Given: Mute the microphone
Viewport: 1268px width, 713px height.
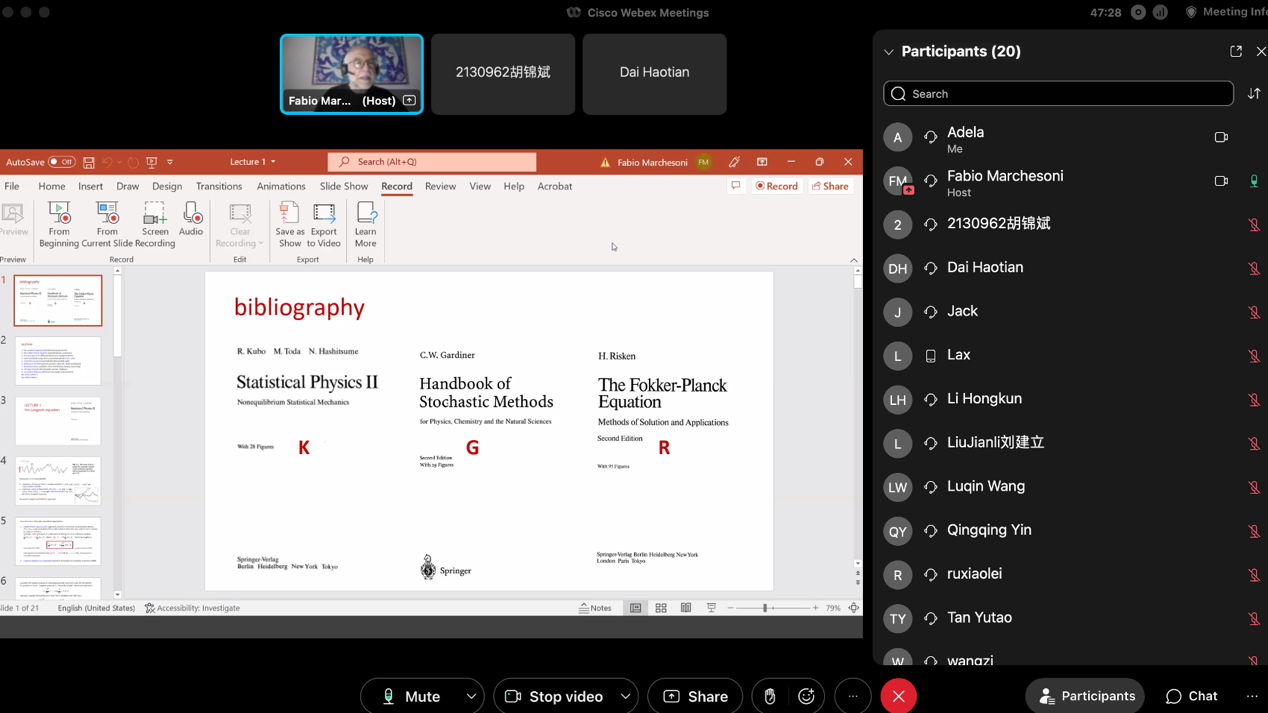Looking at the screenshot, I should [x=411, y=696].
